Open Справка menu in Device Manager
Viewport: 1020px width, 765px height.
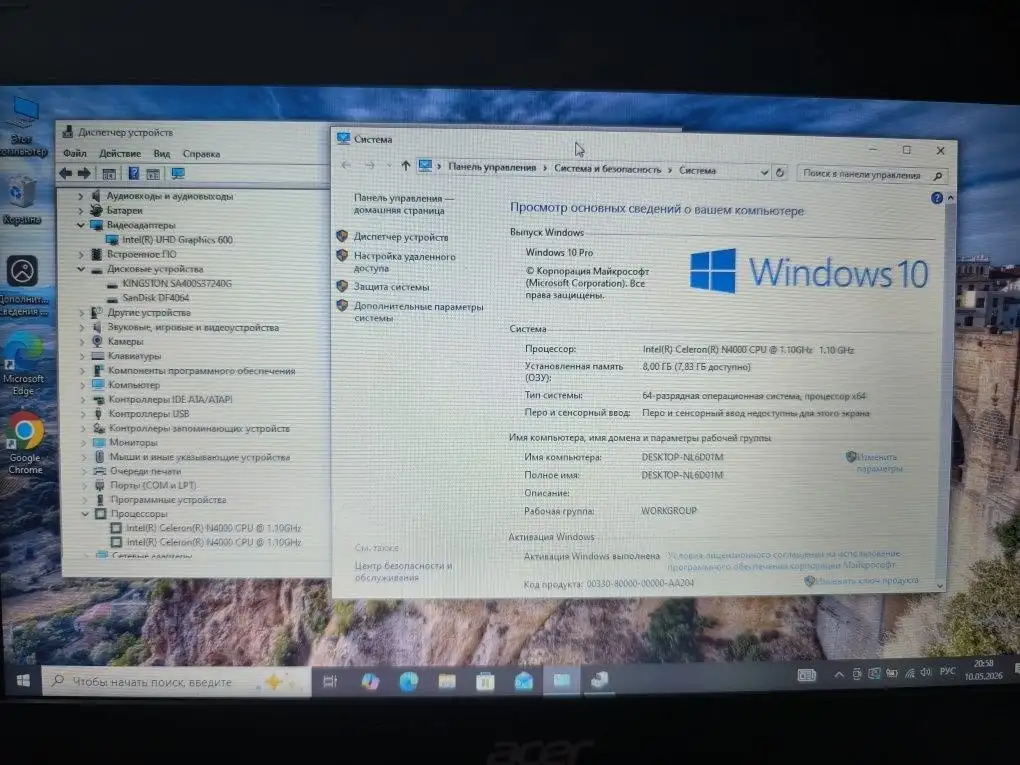pyautogui.click(x=201, y=154)
